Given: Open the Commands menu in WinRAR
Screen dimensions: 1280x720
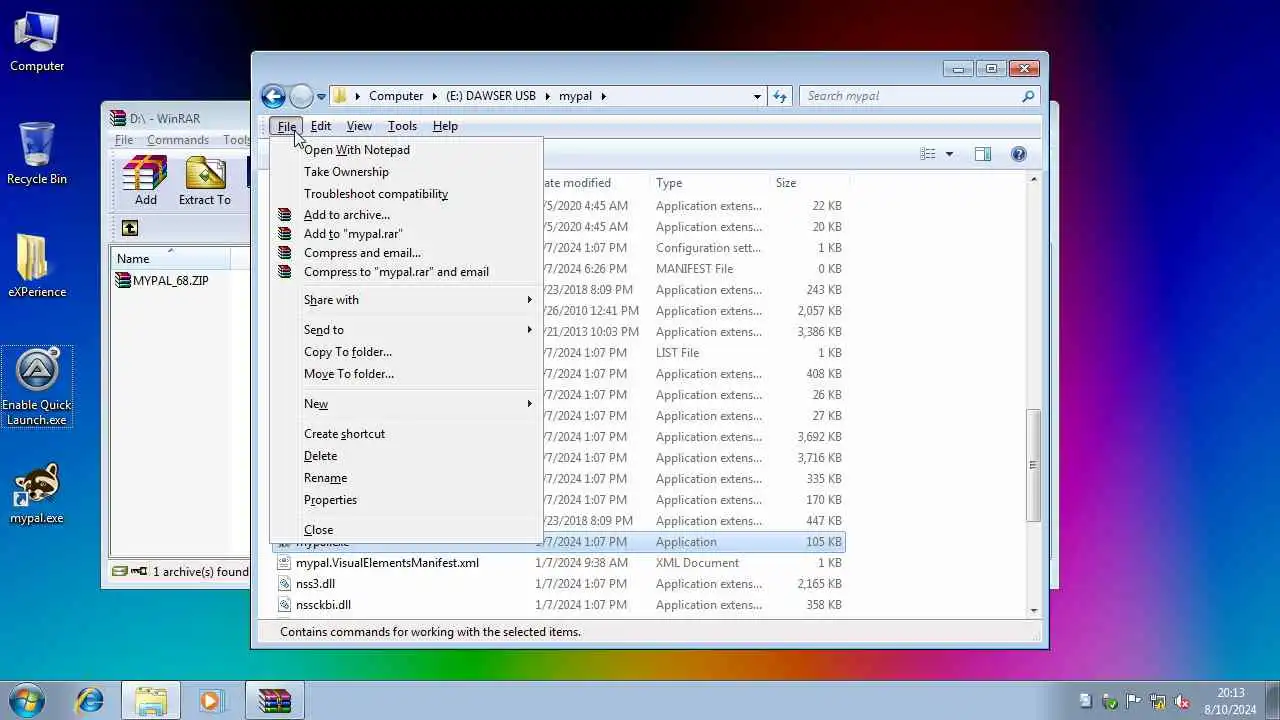Looking at the screenshot, I should [x=178, y=140].
